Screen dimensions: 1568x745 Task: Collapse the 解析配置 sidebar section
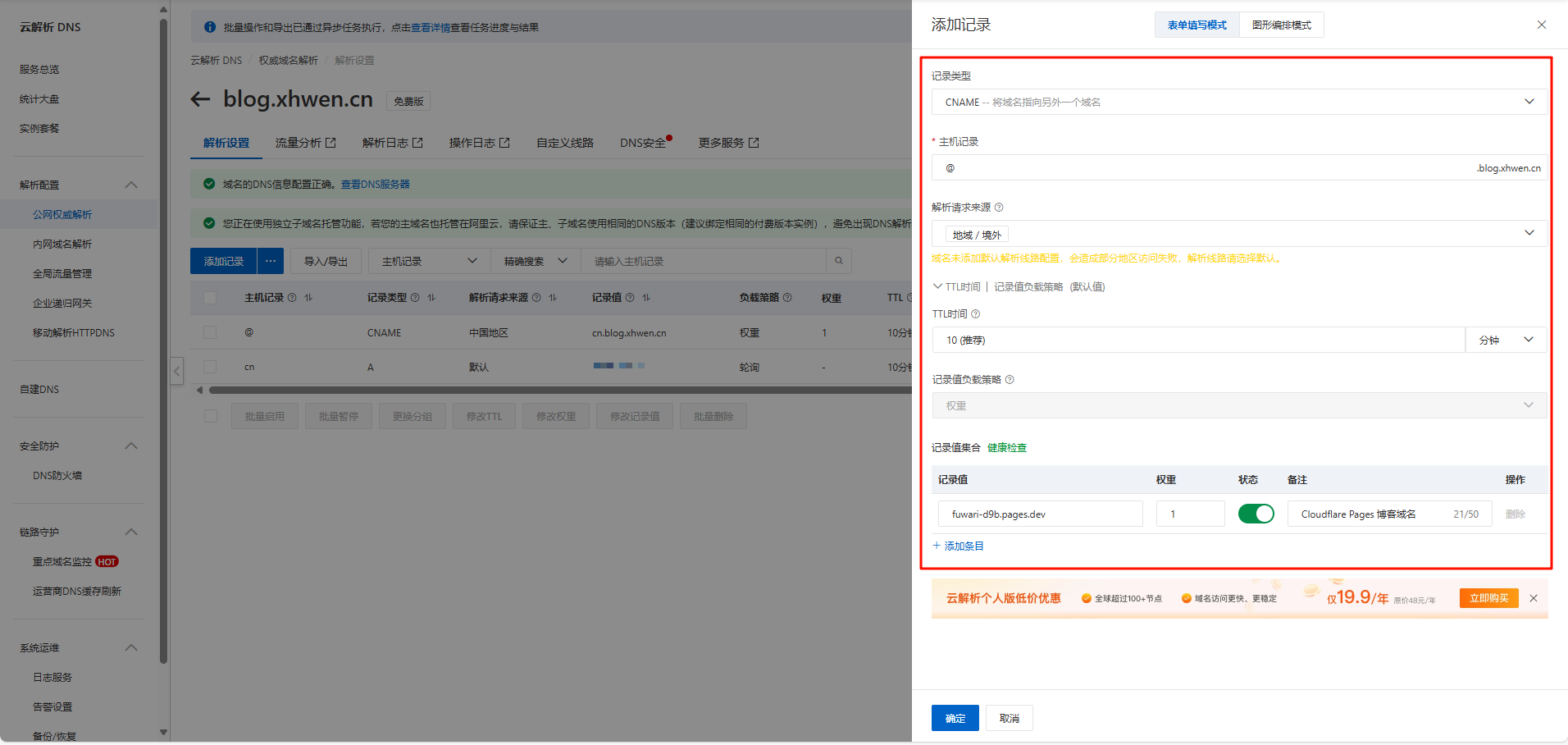131,185
